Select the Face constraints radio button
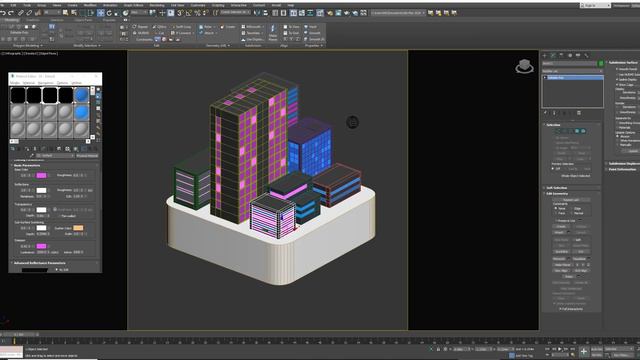Viewport: 640px width, 360px height. pos(556,213)
